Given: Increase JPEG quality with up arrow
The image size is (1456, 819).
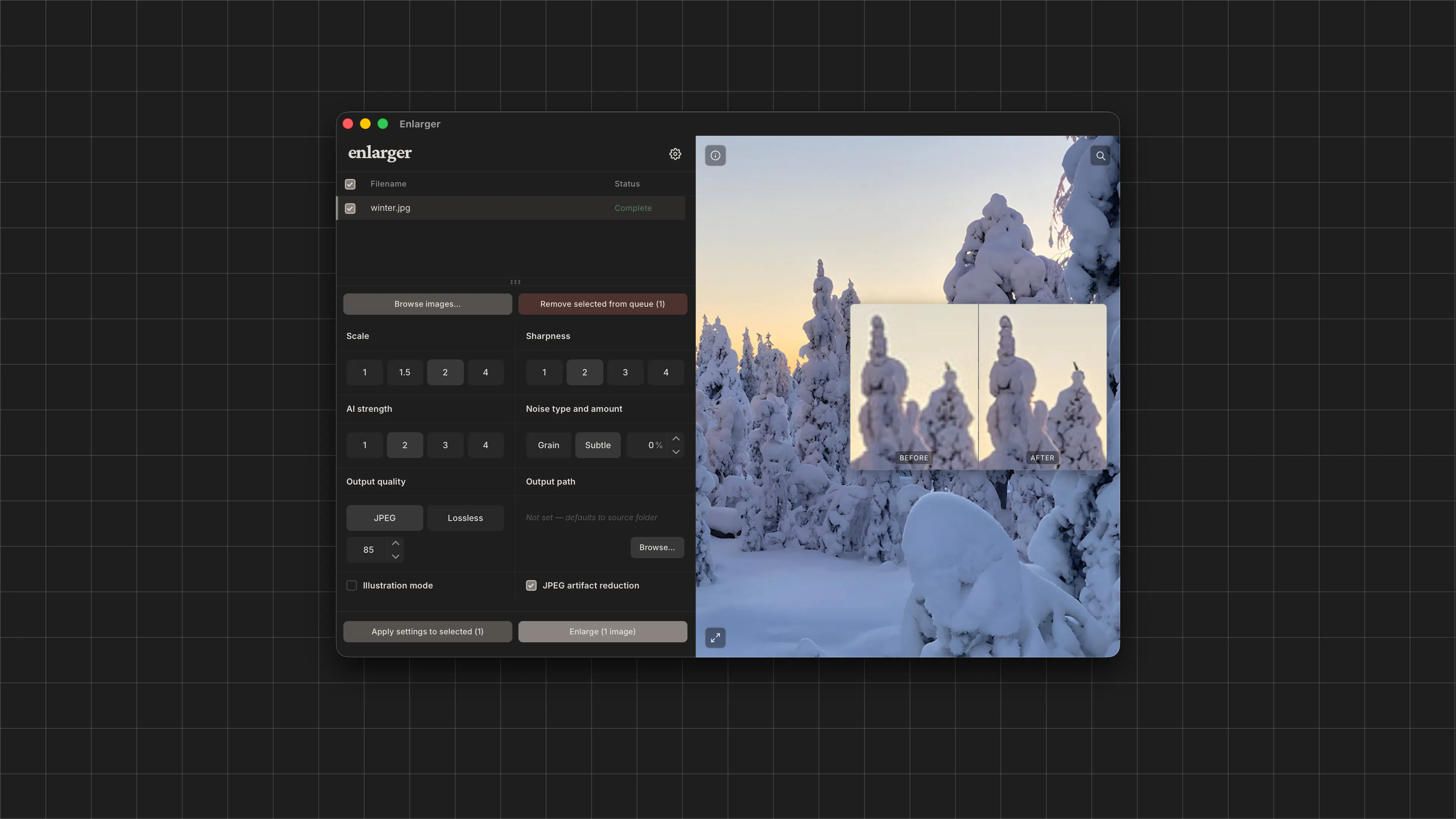Looking at the screenshot, I should coord(396,543).
